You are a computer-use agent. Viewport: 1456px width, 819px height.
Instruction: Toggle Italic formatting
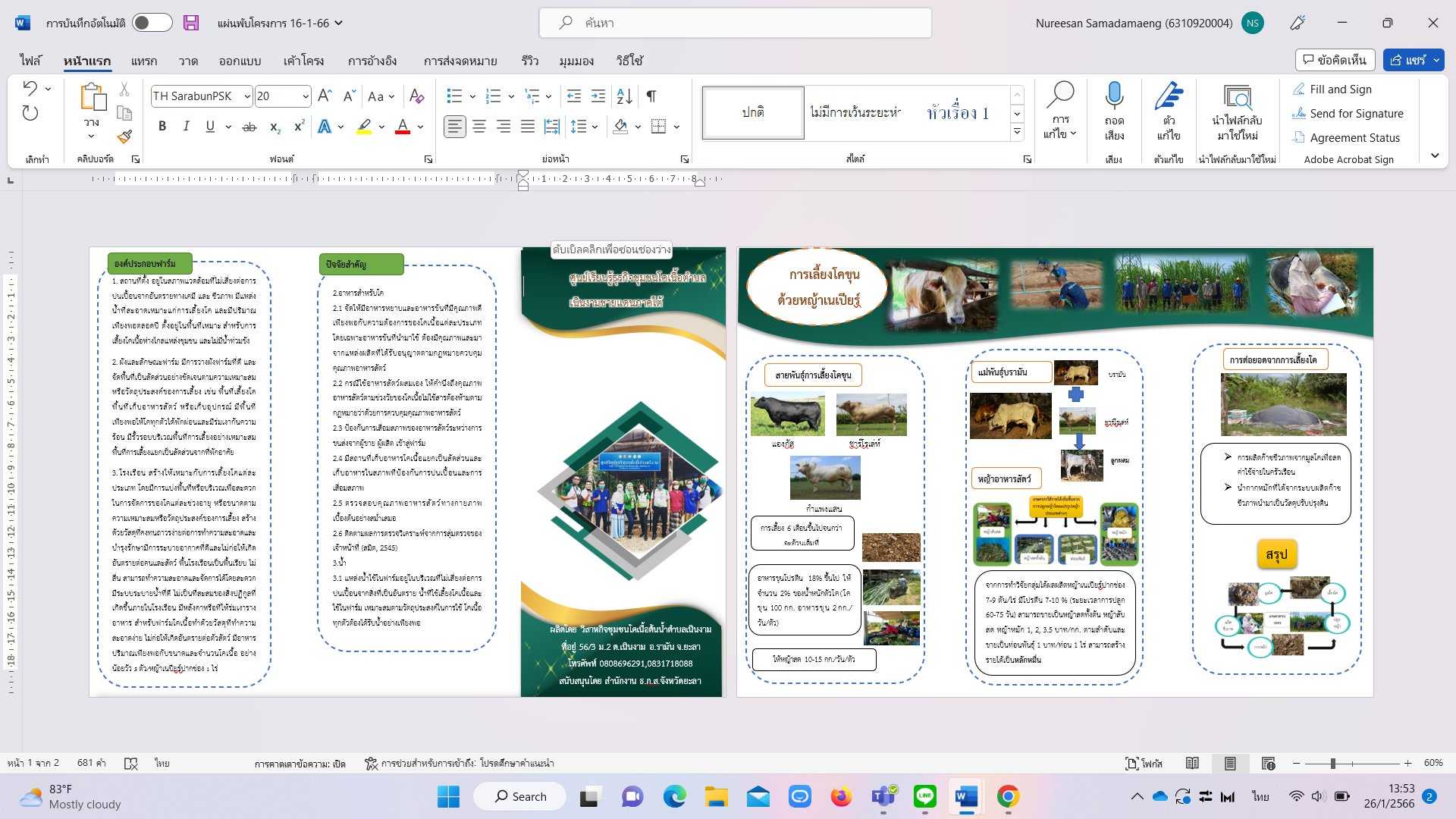(x=186, y=127)
